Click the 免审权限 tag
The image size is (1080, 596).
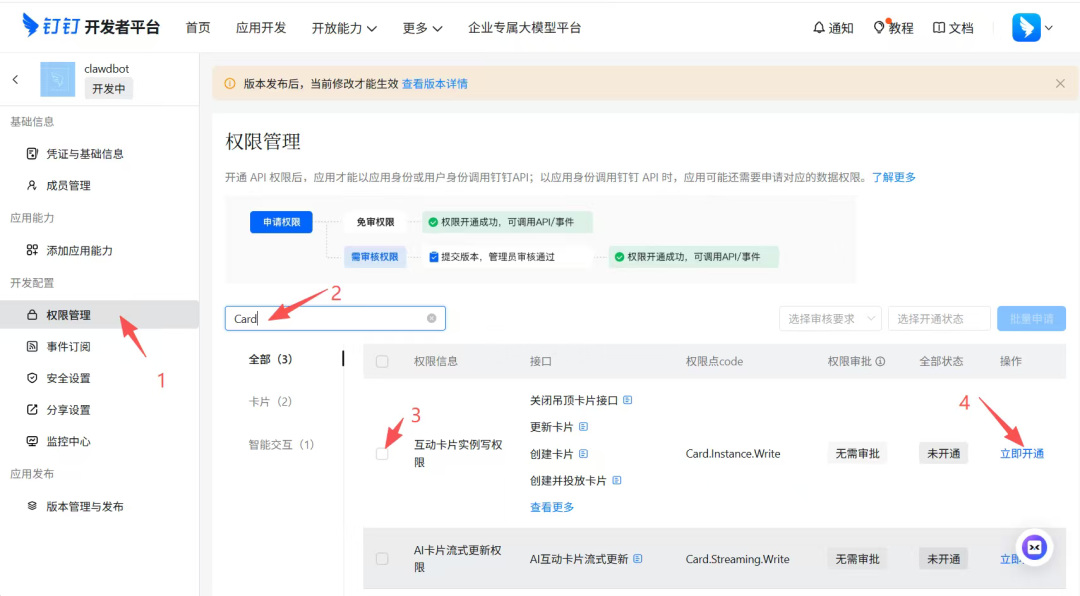coord(375,222)
